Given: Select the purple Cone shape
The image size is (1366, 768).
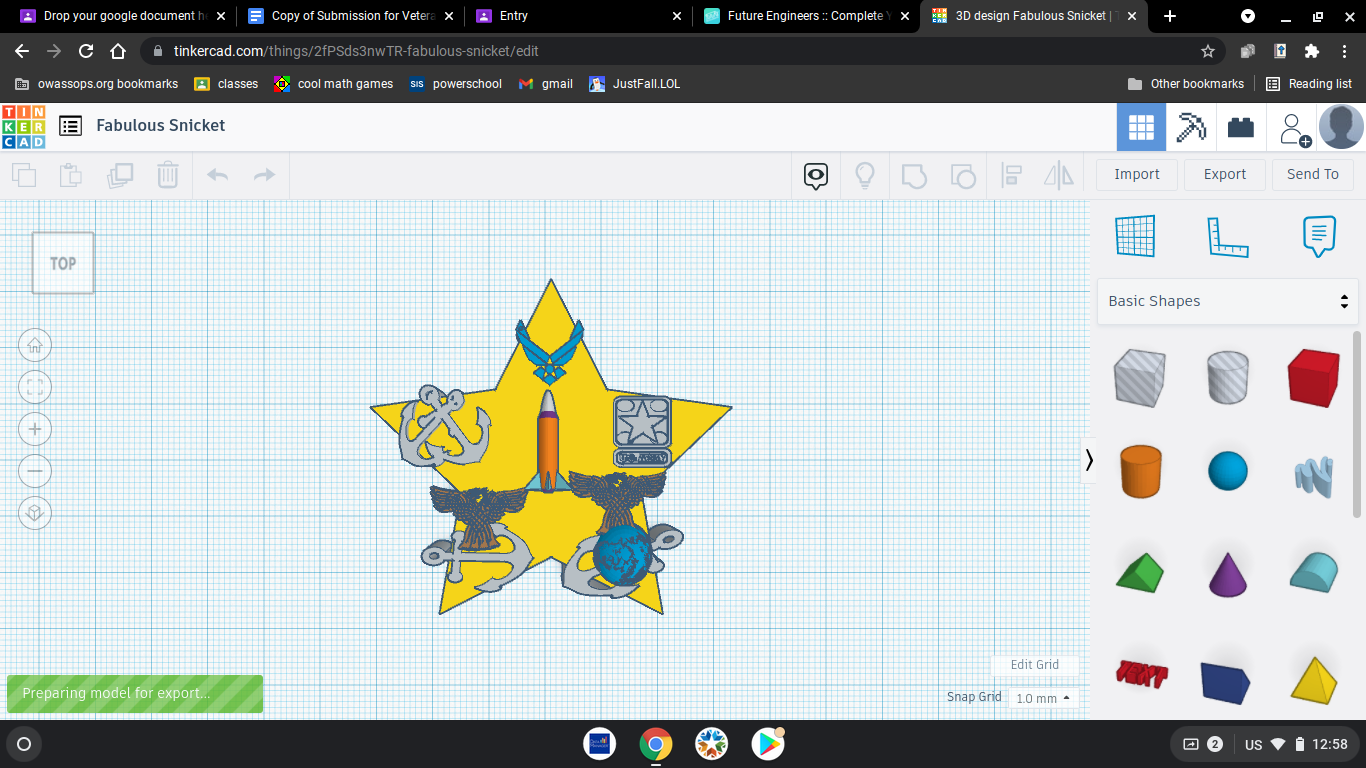Looking at the screenshot, I should pyautogui.click(x=1228, y=573).
